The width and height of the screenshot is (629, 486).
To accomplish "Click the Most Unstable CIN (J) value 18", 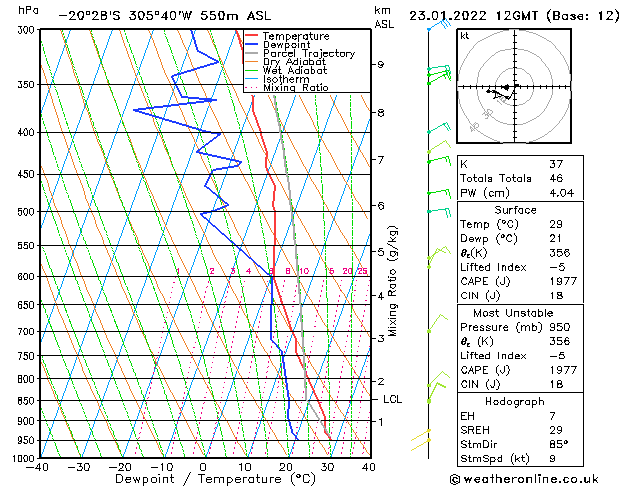I will tap(556, 385).
